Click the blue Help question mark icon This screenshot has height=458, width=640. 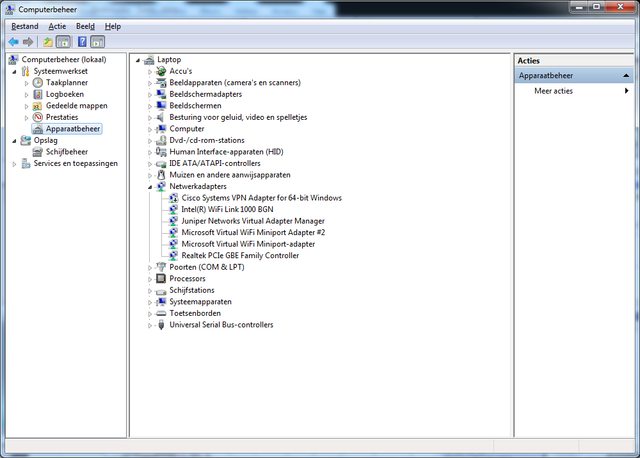coord(82,42)
